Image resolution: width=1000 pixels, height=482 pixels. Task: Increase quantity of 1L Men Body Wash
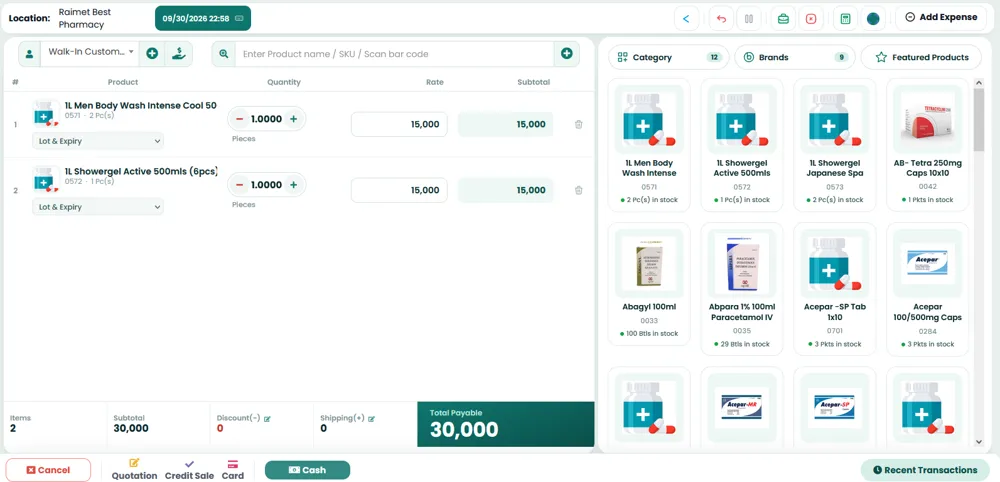tap(293, 119)
